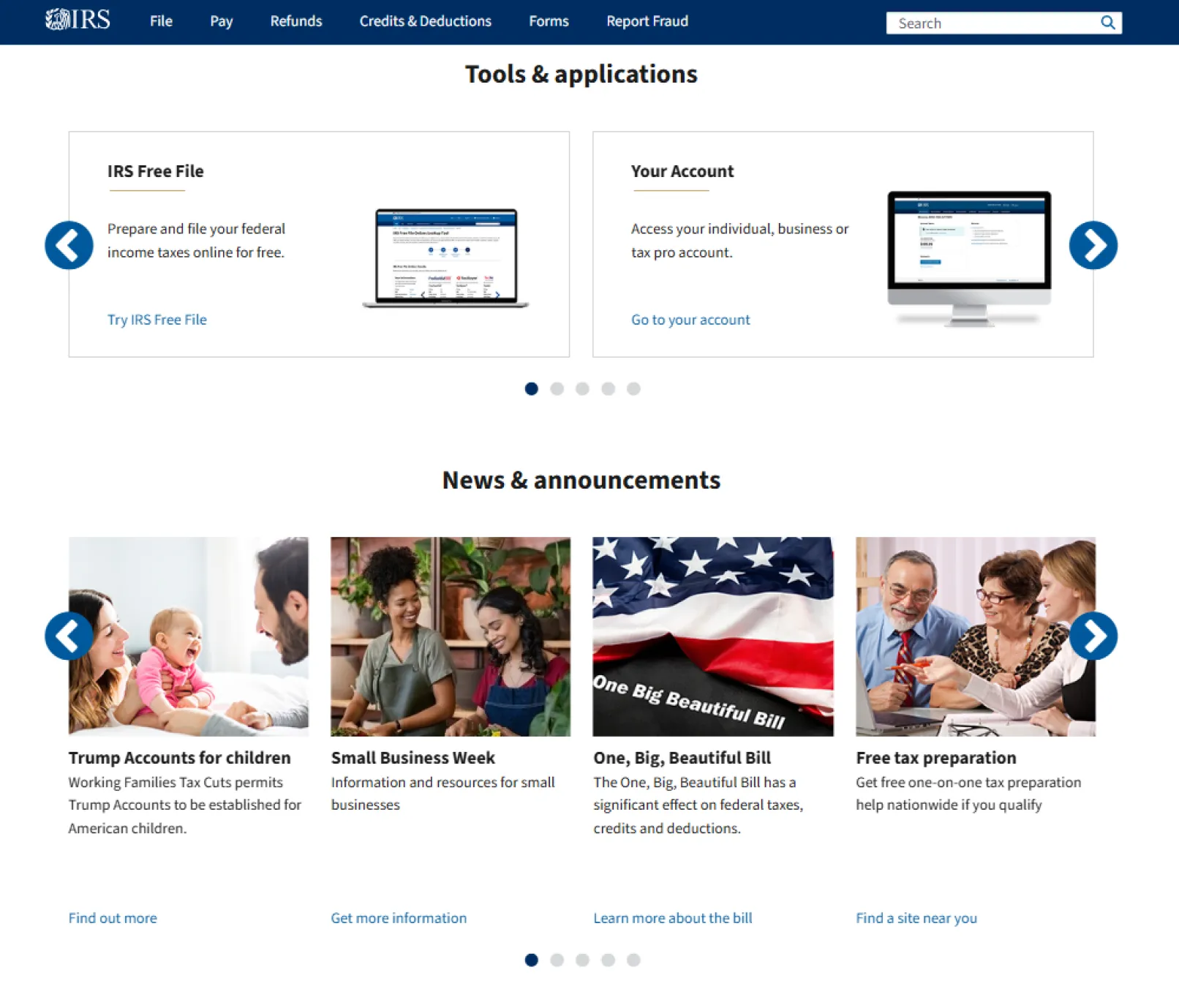
Task: Open the File menu
Action: point(161,21)
